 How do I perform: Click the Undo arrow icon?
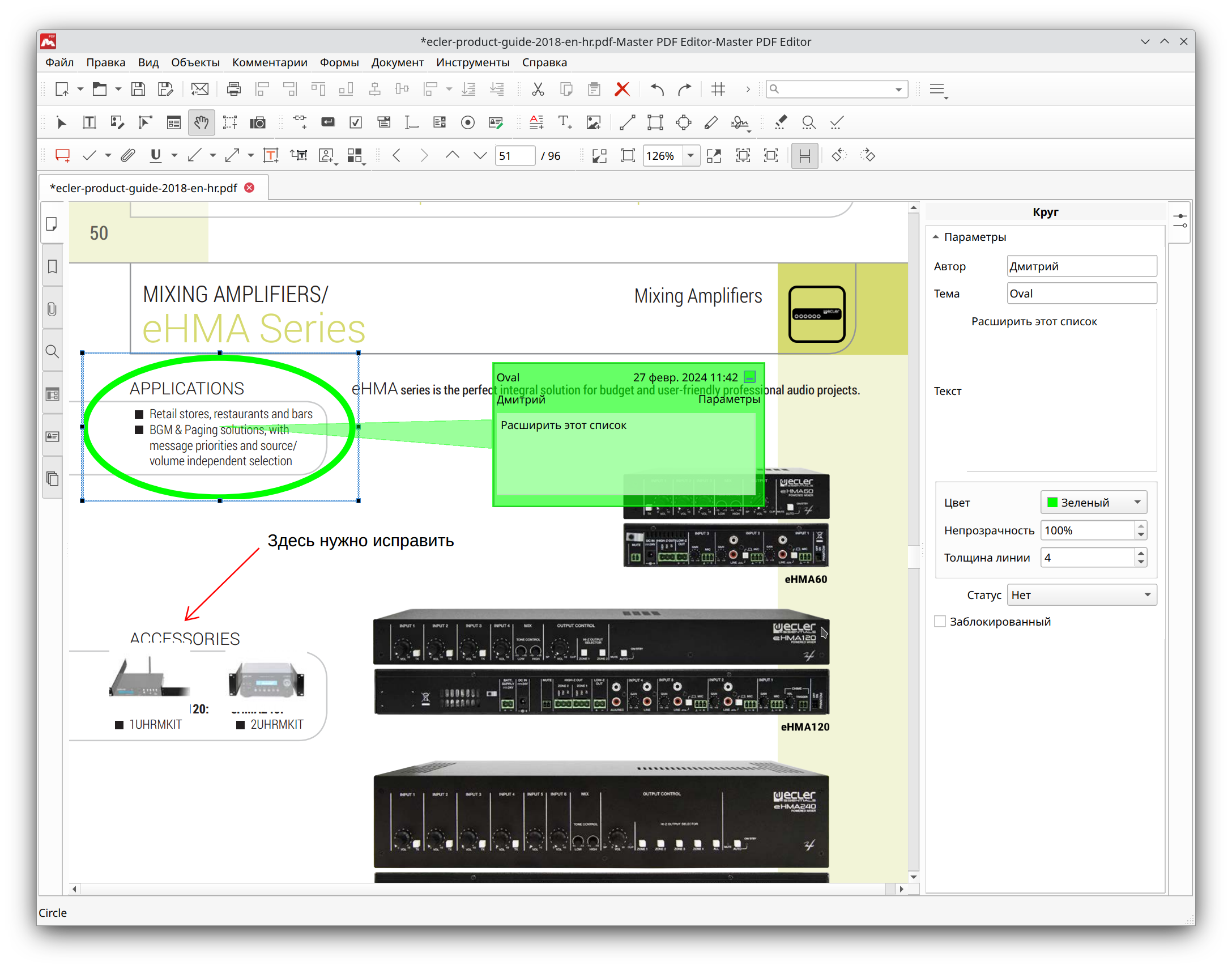(x=657, y=89)
